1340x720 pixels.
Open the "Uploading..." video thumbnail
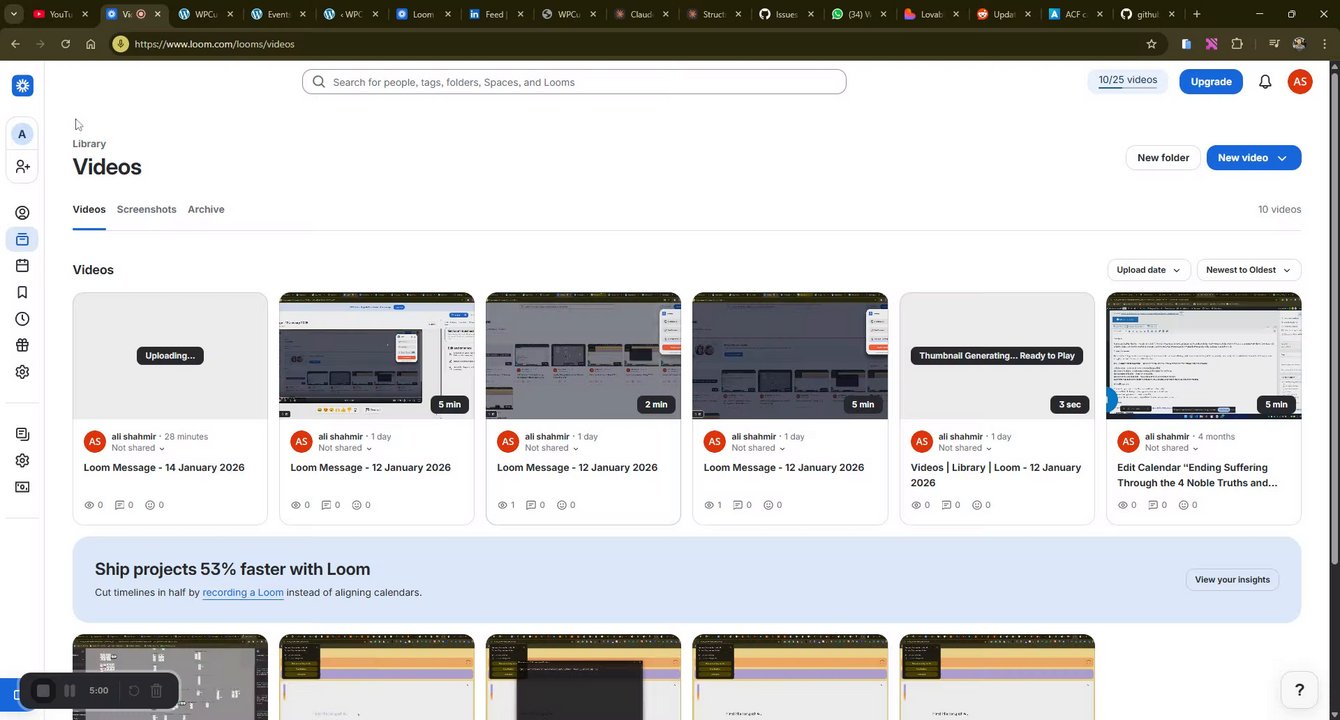tap(170, 355)
